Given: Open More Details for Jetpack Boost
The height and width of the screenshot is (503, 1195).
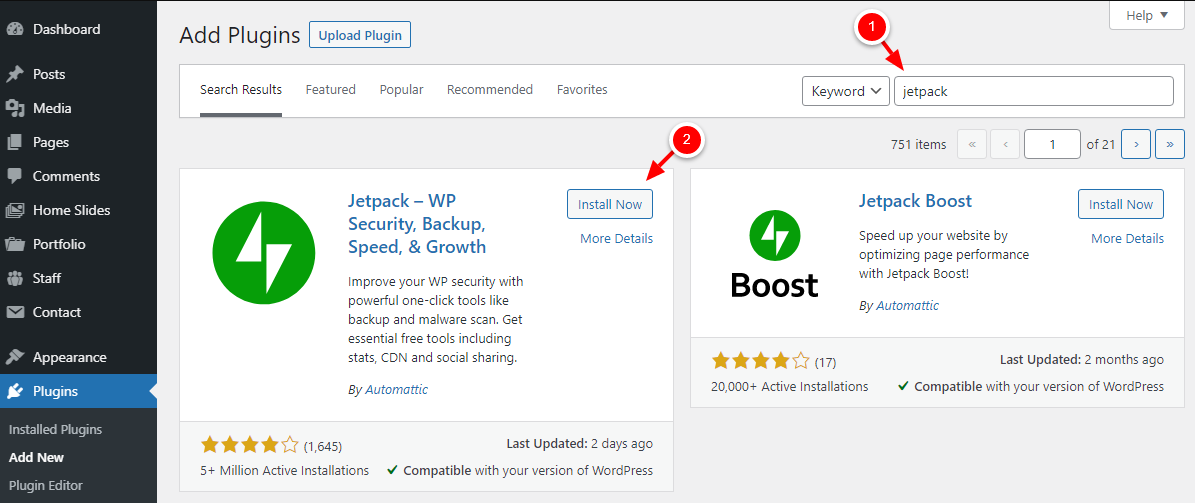Looking at the screenshot, I should [x=1127, y=238].
